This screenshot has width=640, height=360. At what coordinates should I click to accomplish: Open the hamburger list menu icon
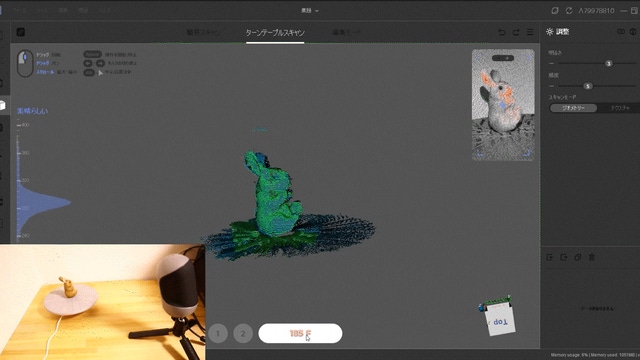(530, 32)
